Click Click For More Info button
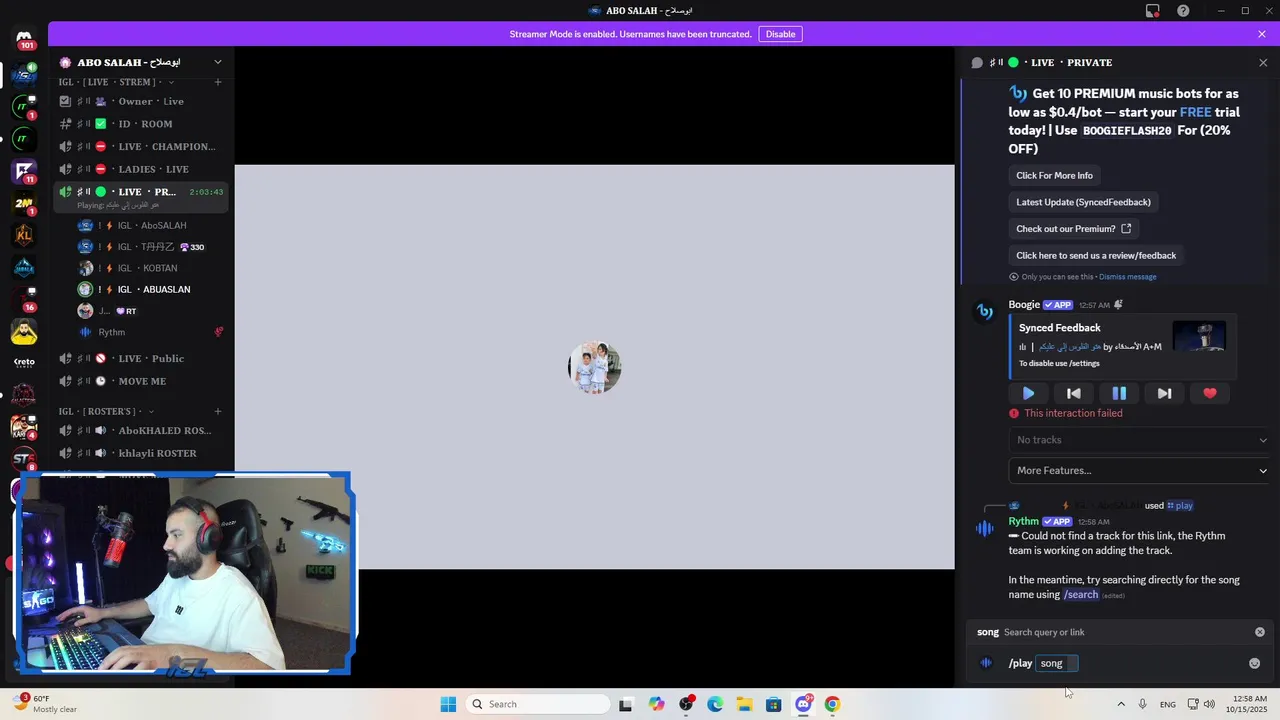Screen dimensions: 1280x720 point(1054,175)
